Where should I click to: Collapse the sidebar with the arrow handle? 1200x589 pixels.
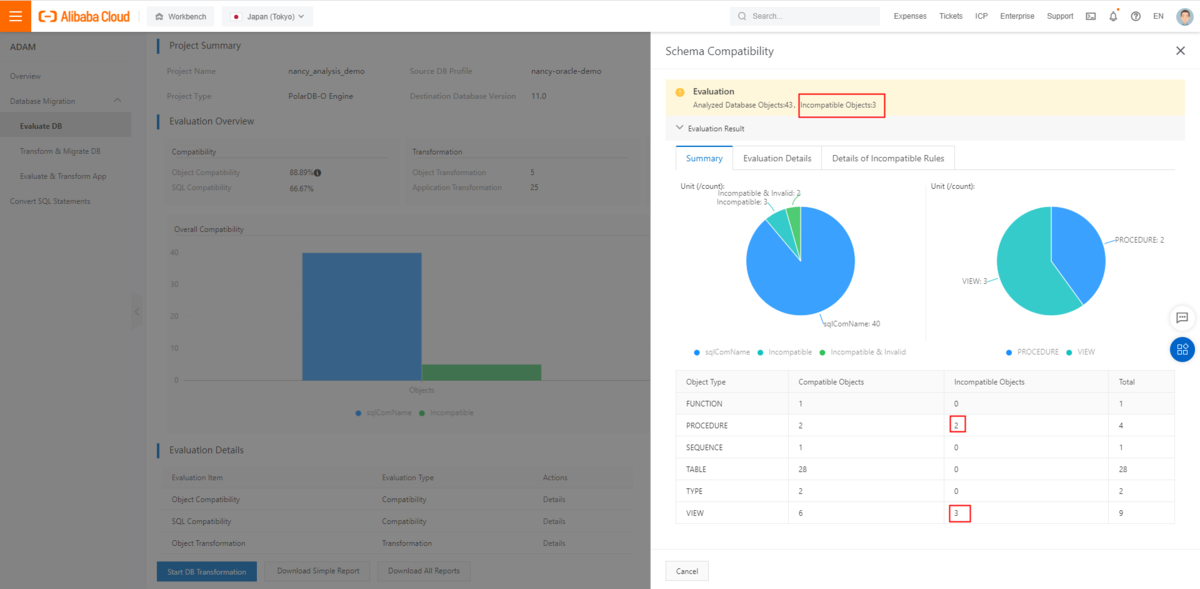click(x=137, y=312)
